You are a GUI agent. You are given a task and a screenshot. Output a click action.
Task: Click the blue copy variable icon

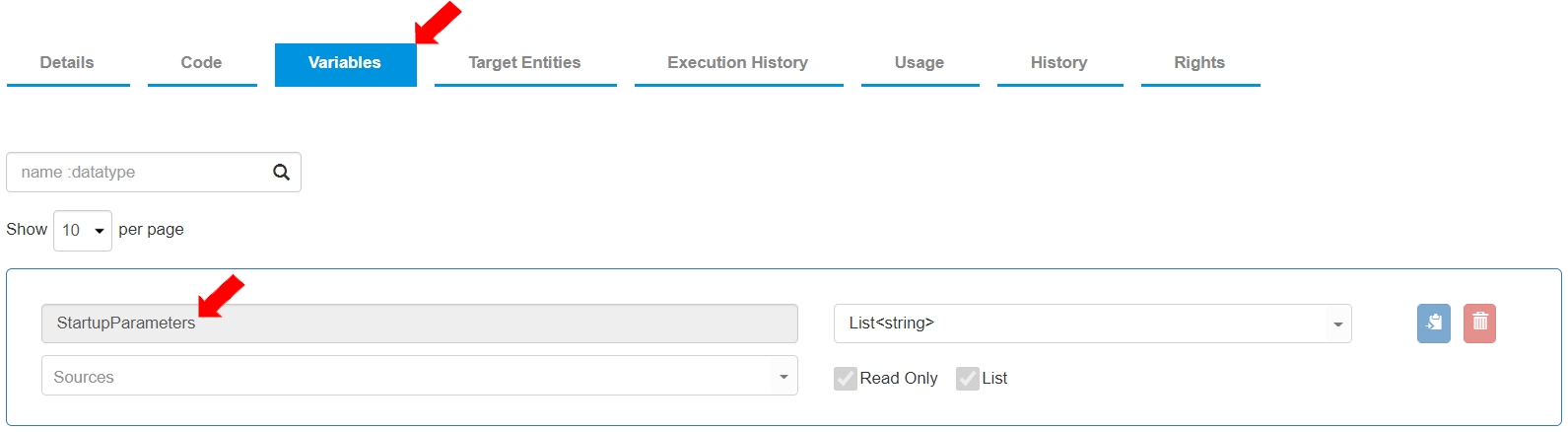tap(1433, 324)
